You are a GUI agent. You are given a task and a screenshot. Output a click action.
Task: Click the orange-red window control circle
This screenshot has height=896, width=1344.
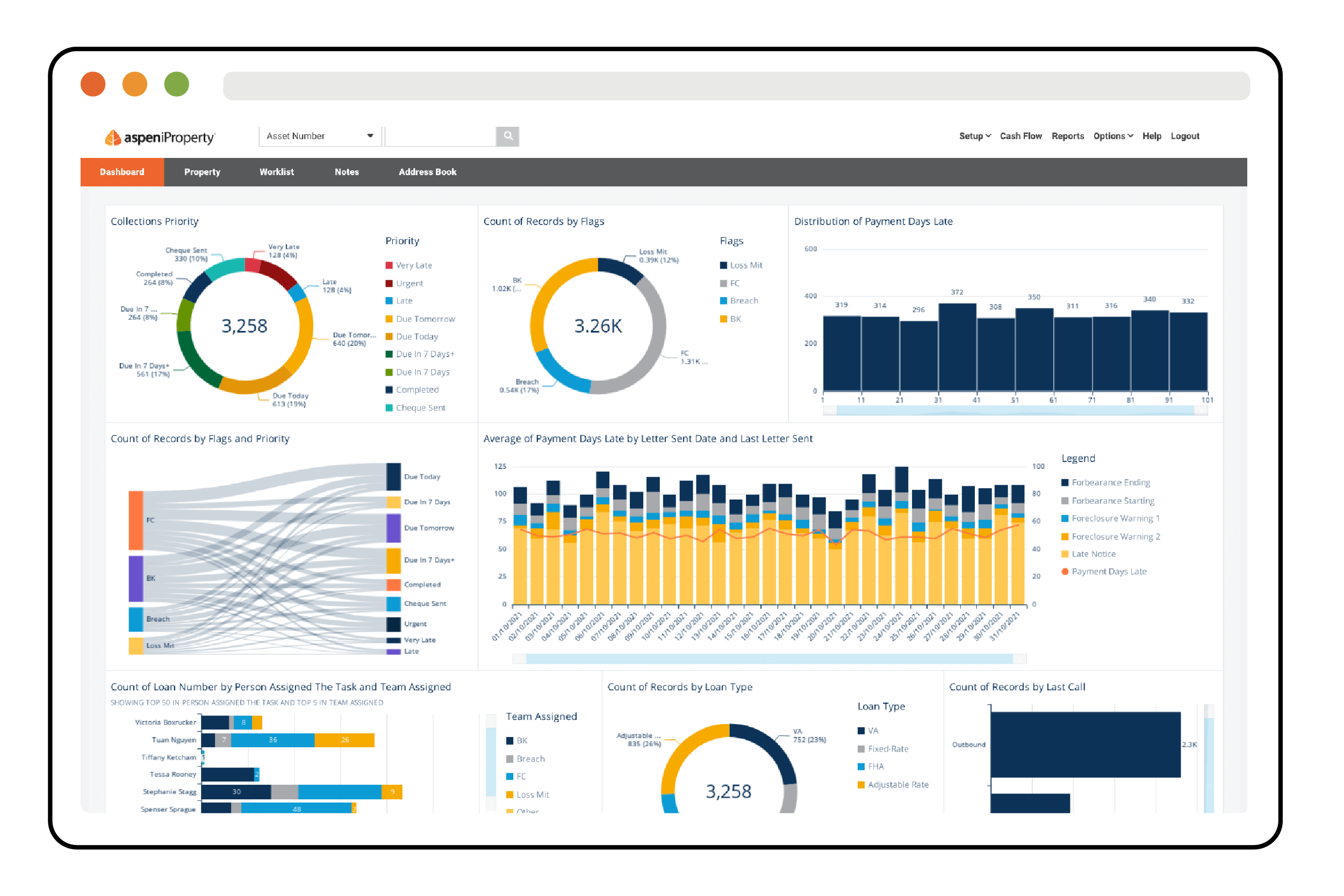(93, 84)
